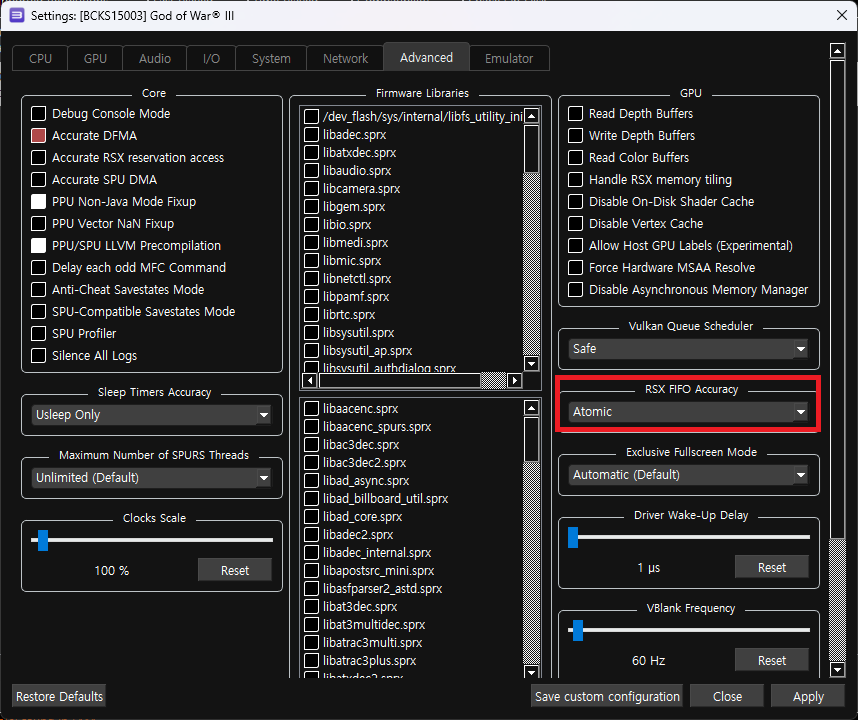Open Maximum Number of SPURS Threads dropdown

click(152, 478)
